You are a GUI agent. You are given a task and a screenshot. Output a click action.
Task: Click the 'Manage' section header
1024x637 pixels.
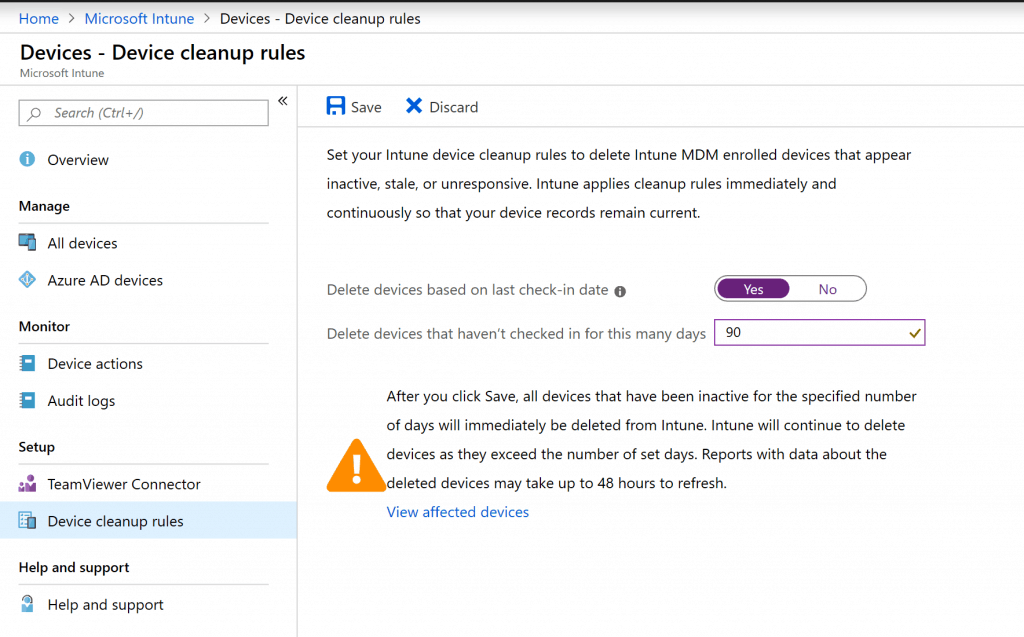pos(44,206)
